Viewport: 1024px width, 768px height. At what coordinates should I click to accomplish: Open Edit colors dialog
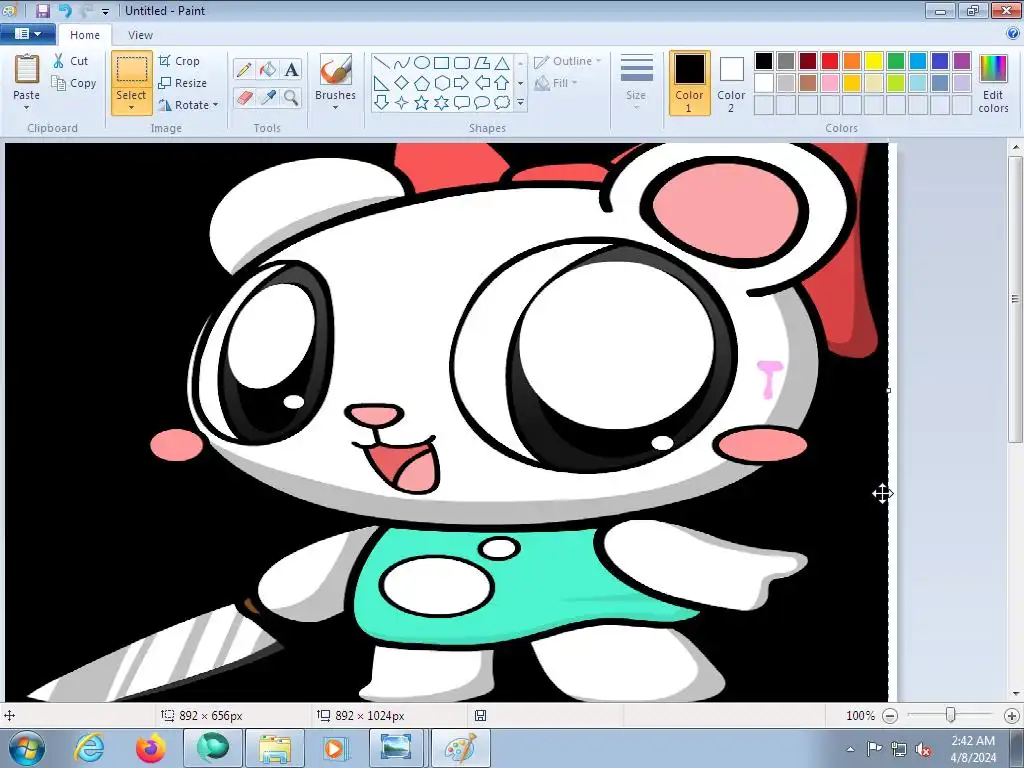(993, 84)
